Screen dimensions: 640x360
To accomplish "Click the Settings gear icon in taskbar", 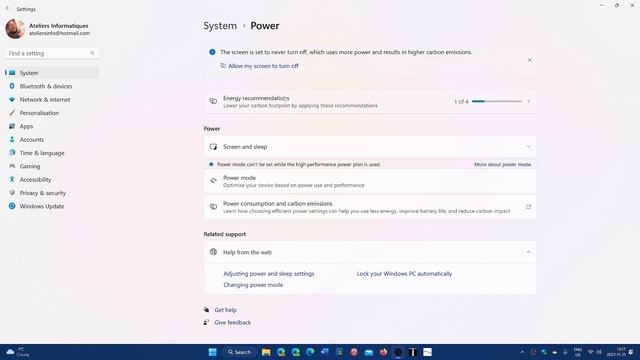I will pos(398,352).
